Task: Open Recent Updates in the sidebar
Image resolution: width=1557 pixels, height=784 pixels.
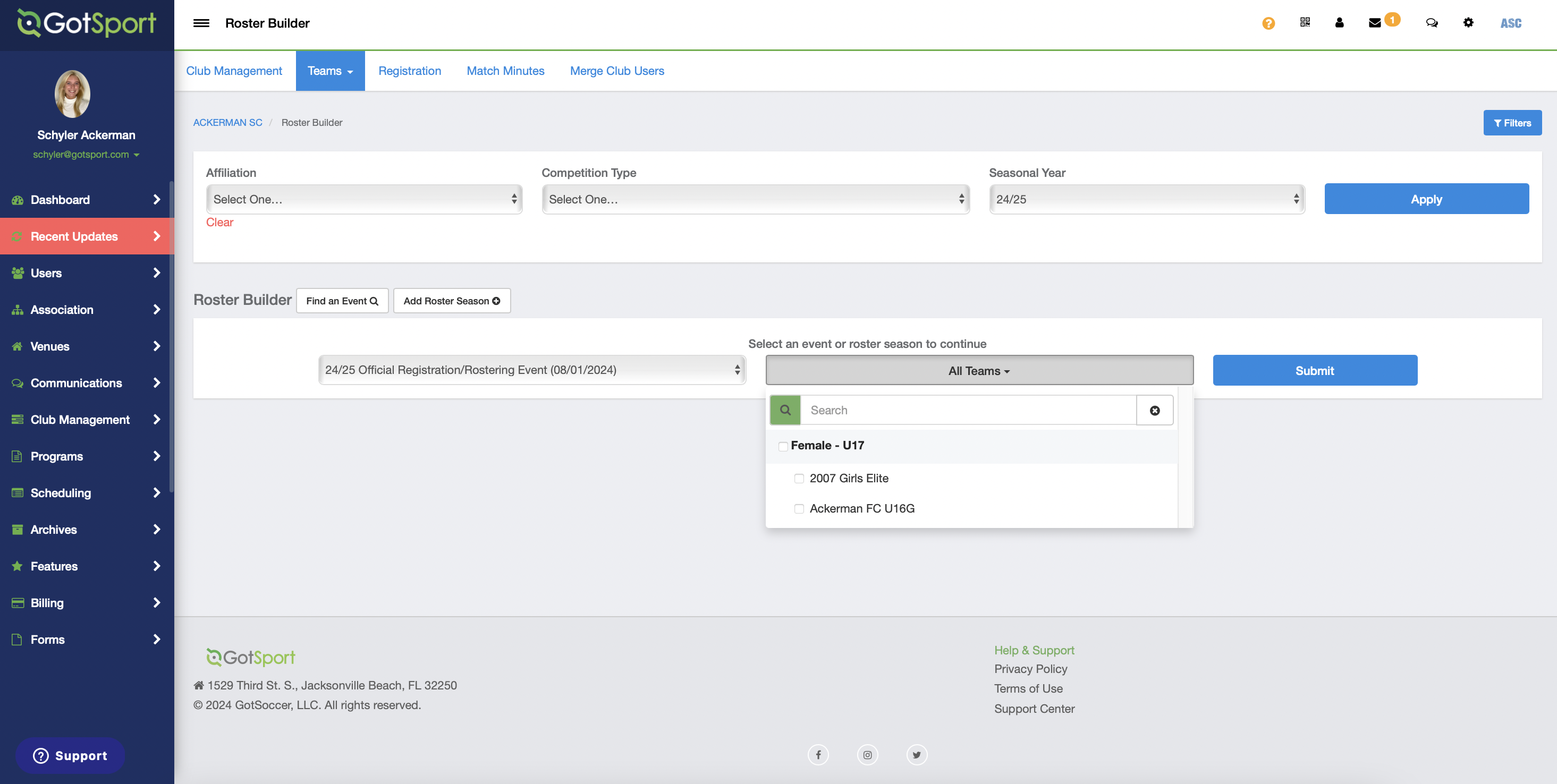Action: click(x=87, y=236)
